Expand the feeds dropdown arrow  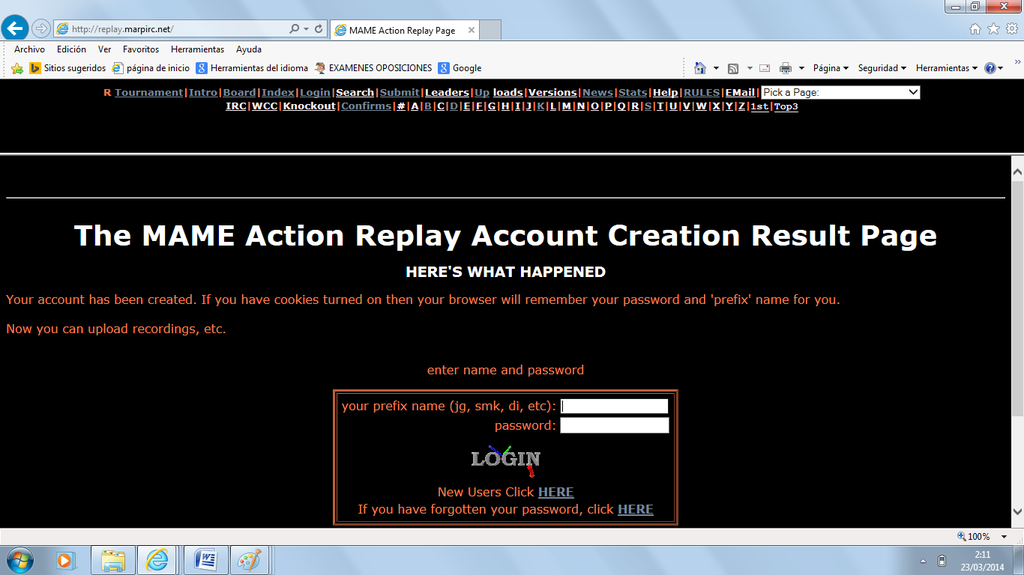pos(750,68)
